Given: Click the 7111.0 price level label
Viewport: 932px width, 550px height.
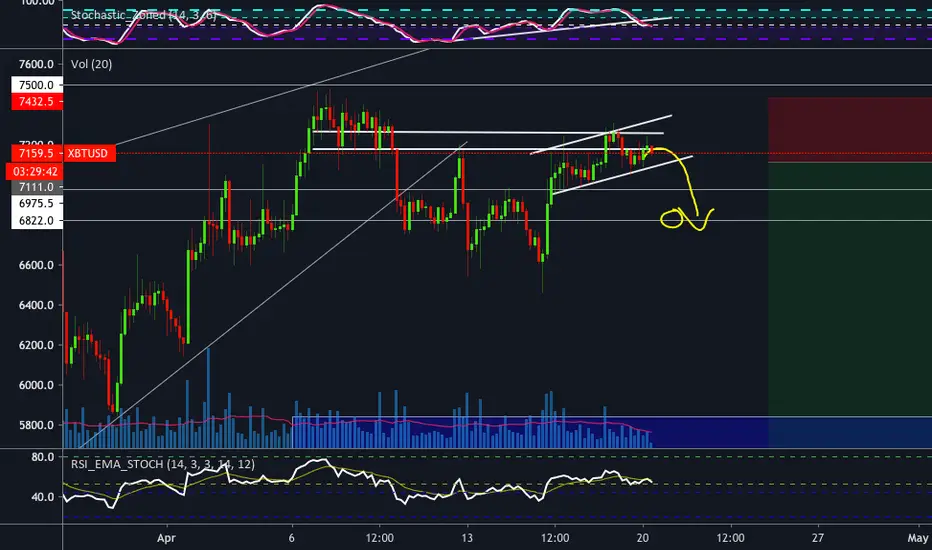Looking at the screenshot, I should click(x=36, y=187).
